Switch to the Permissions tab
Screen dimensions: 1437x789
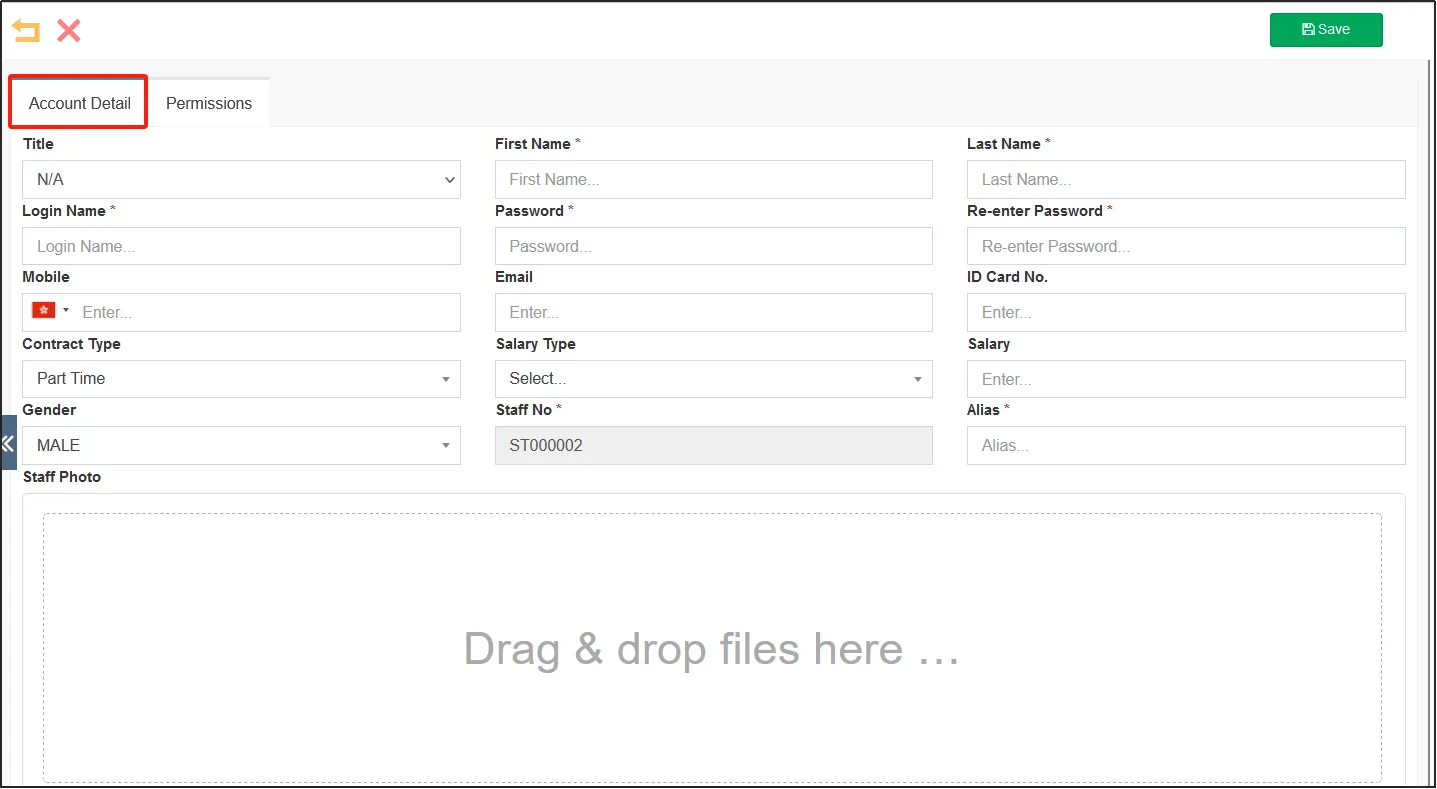(x=209, y=103)
